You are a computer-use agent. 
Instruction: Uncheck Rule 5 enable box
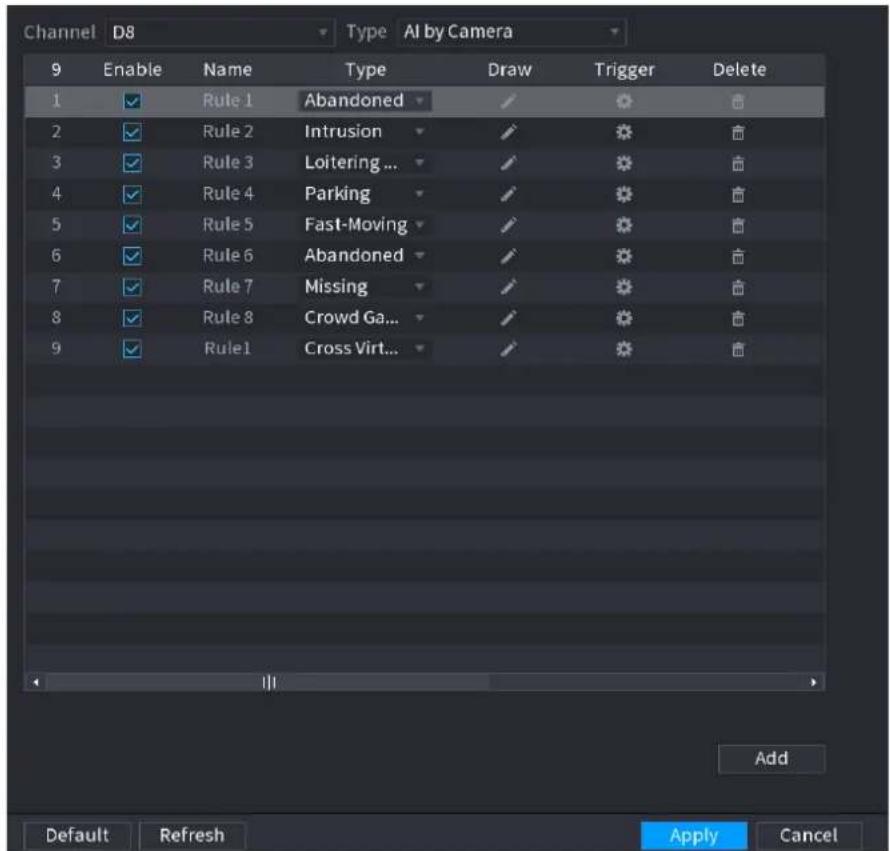[132, 225]
